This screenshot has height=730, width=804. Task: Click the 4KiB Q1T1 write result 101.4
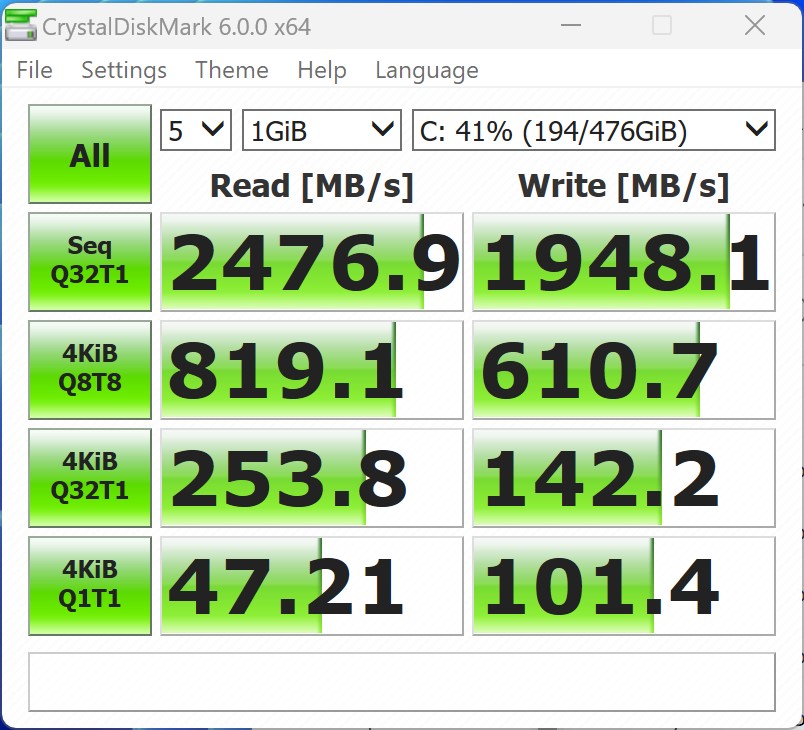[x=624, y=586]
